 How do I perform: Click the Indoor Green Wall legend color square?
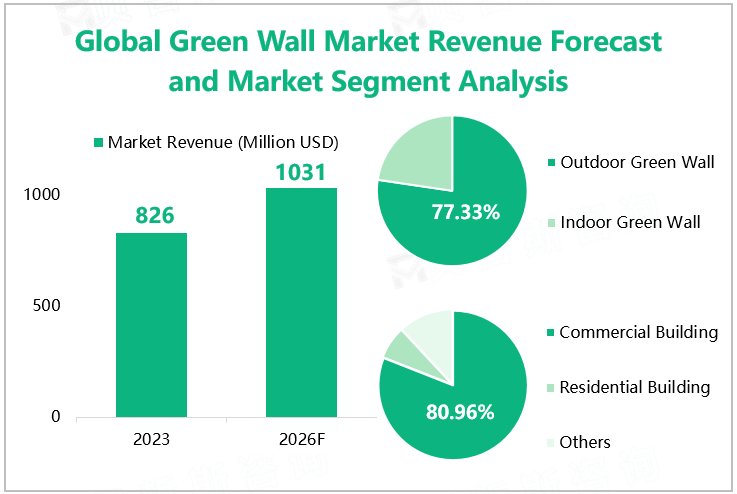pyautogui.click(x=551, y=222)
